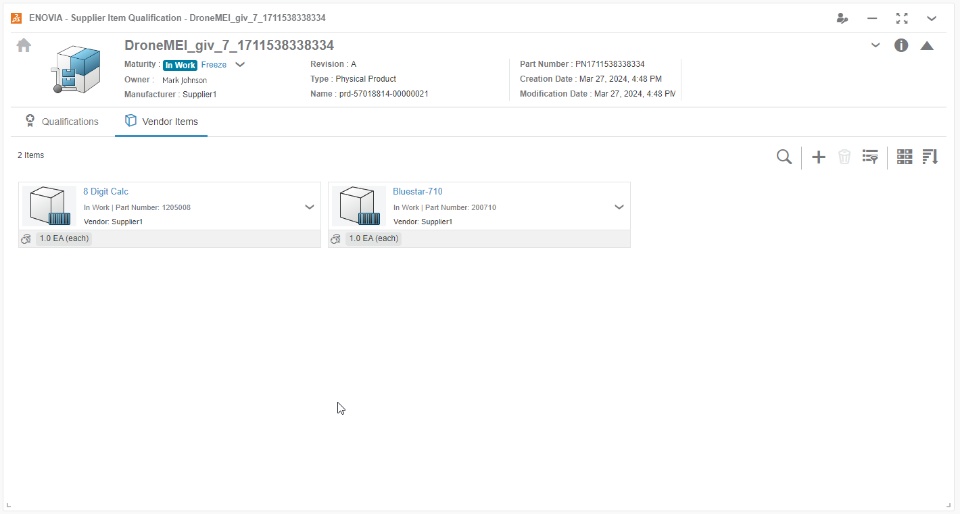Click Part Number 1205008 on 8 Digit Calc

coord(153,207)
